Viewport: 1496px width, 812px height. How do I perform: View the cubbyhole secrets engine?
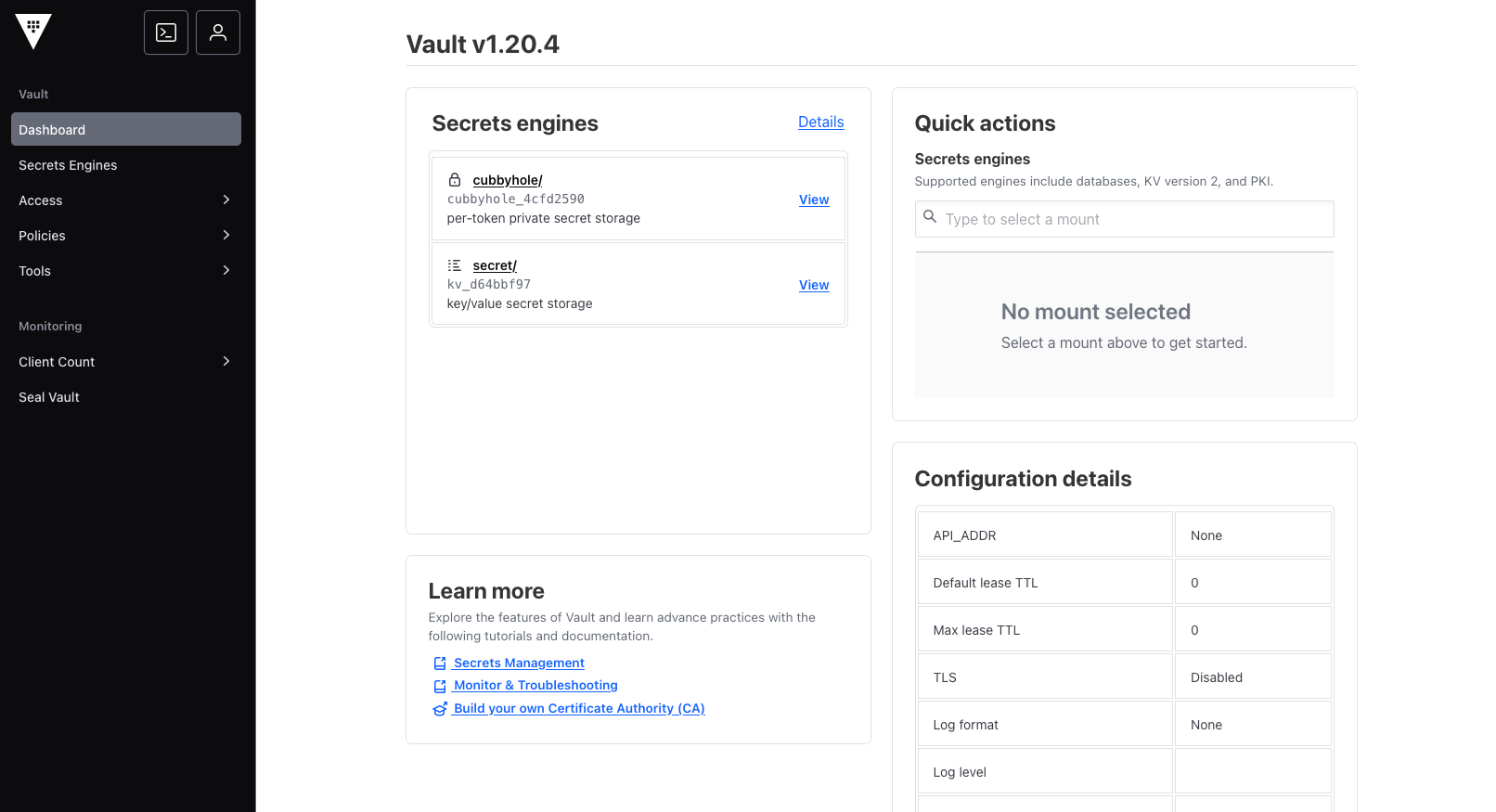tap(814, 200)
